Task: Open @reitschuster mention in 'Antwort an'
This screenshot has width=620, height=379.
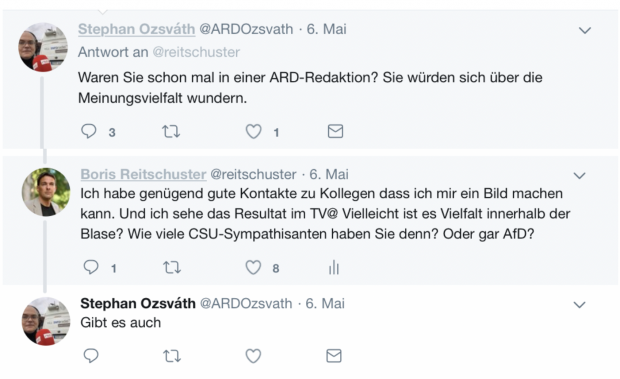Action: 196,52
